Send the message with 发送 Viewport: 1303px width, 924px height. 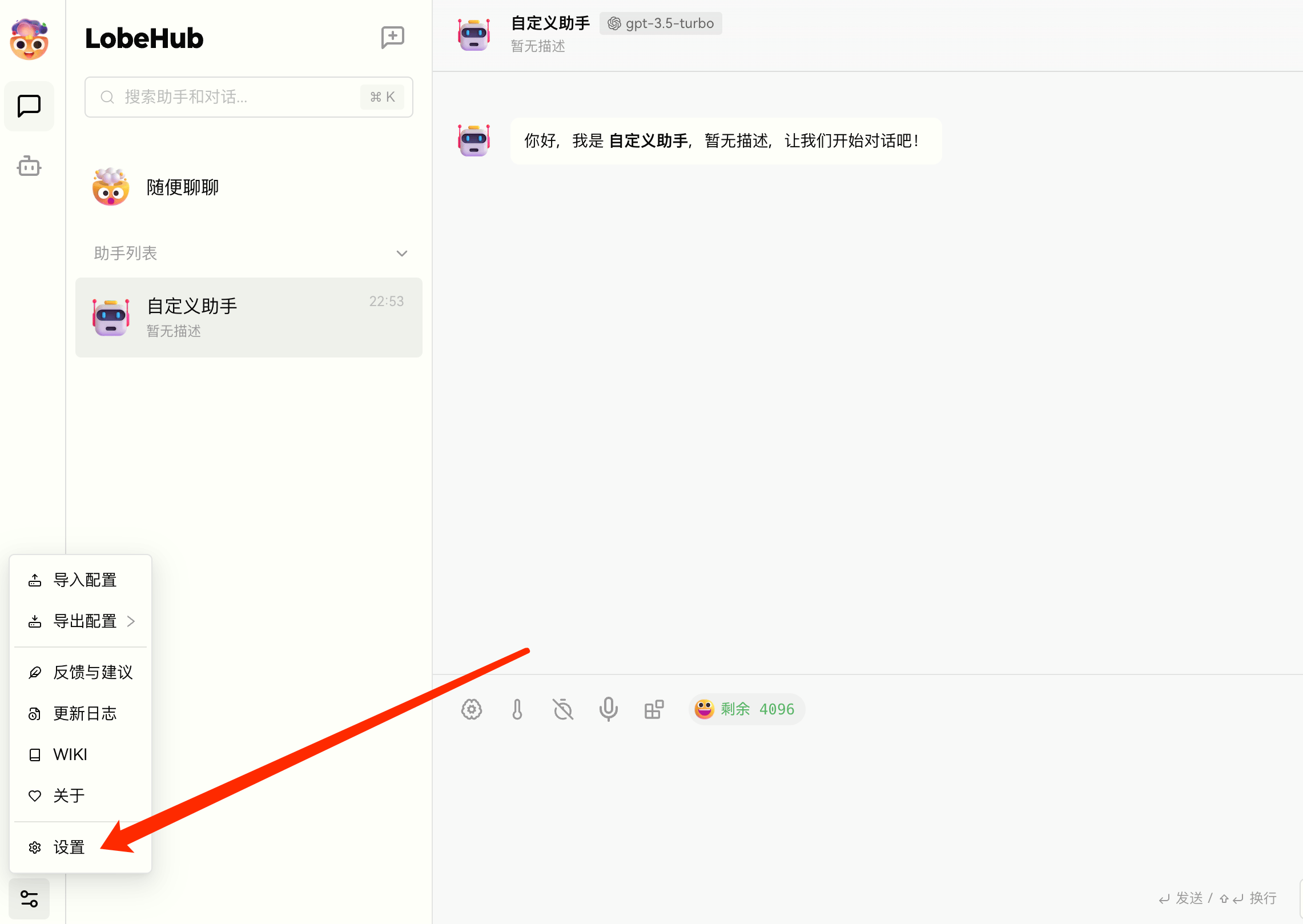click(1190, 898)
